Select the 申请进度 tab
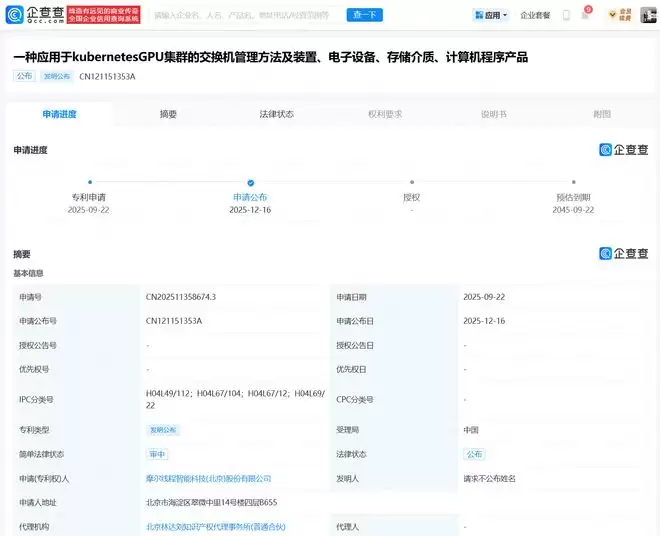This screenshot has width=660, height=536. click(x=59, y=114)
